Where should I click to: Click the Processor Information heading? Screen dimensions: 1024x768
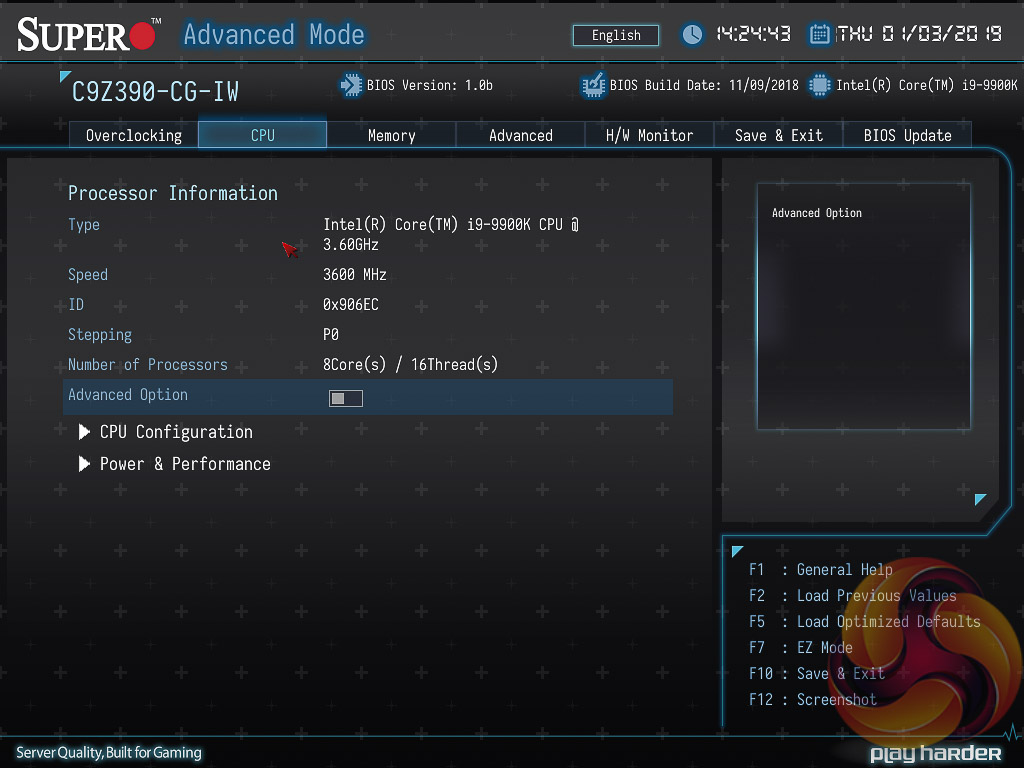pyautogui.click(x=173, y=193)
